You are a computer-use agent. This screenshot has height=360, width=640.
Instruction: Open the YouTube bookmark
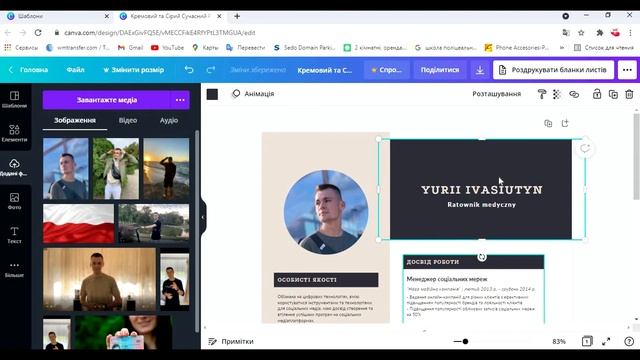click(x=167, y=48)
